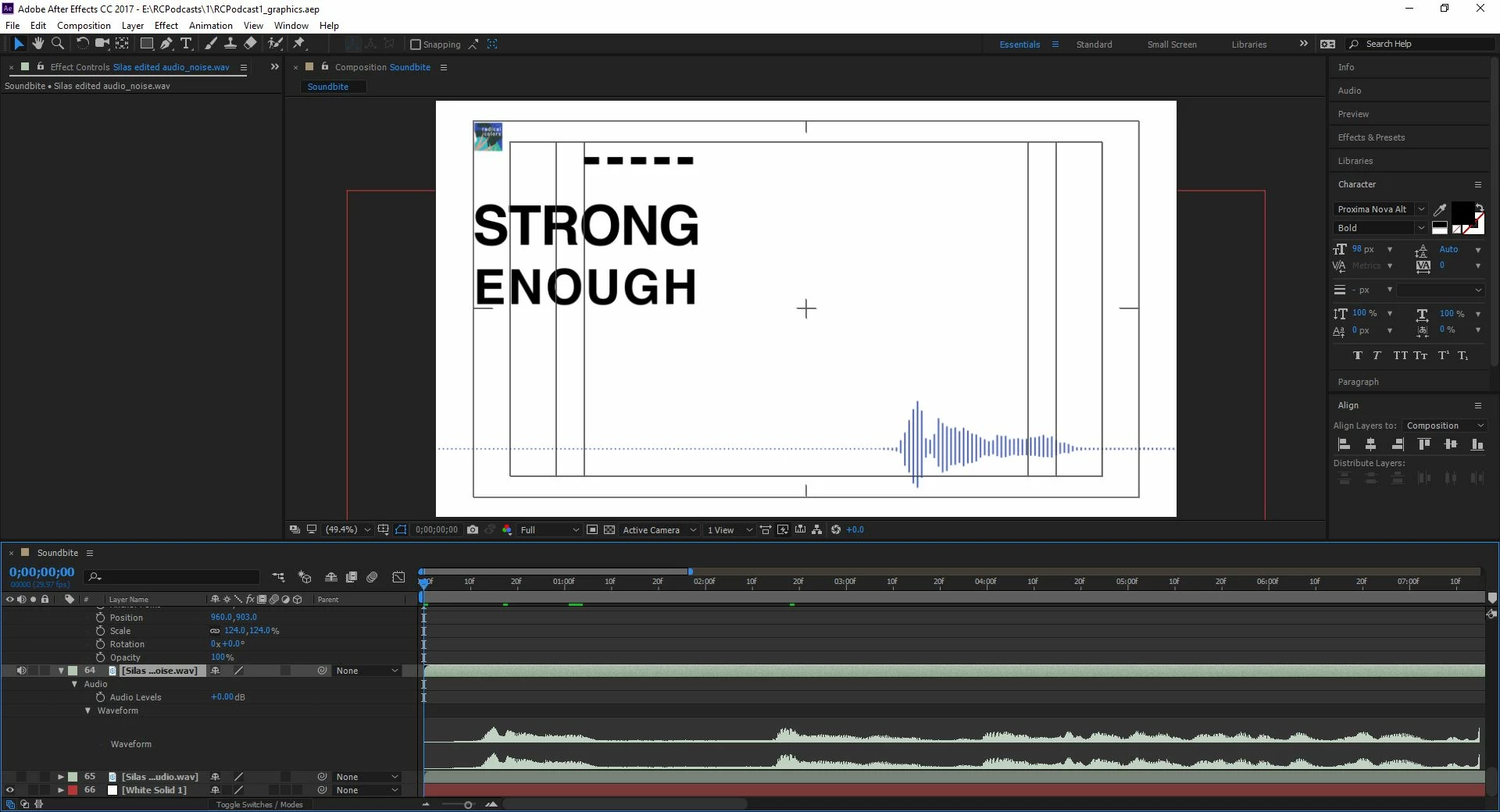Open the Bold font style dropdown
Viewport: 1500px width, 812px height.
[1380, 228]
